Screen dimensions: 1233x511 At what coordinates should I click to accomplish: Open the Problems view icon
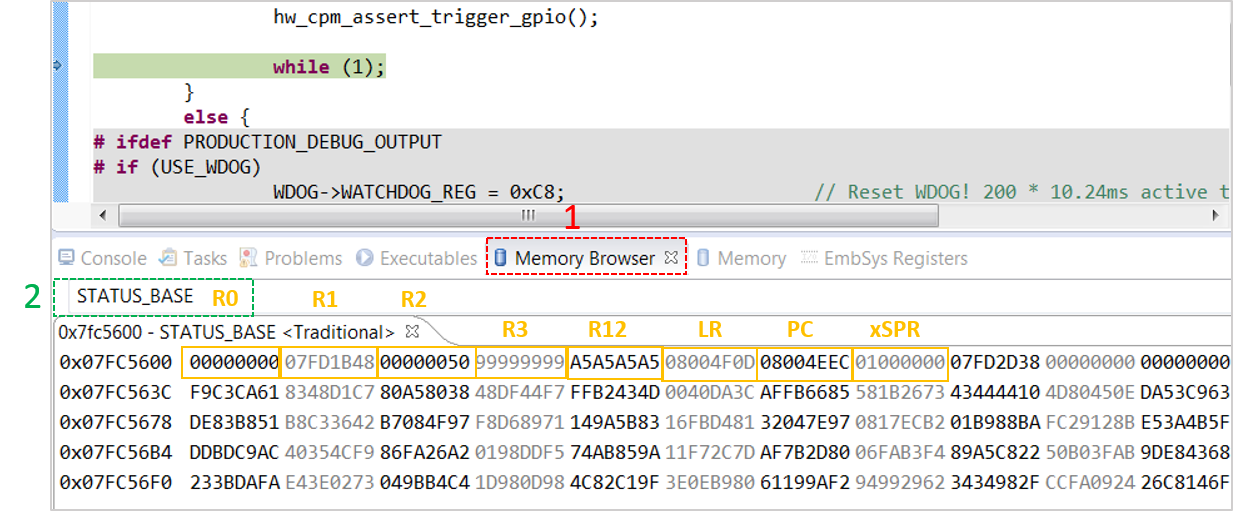[249, 258]
